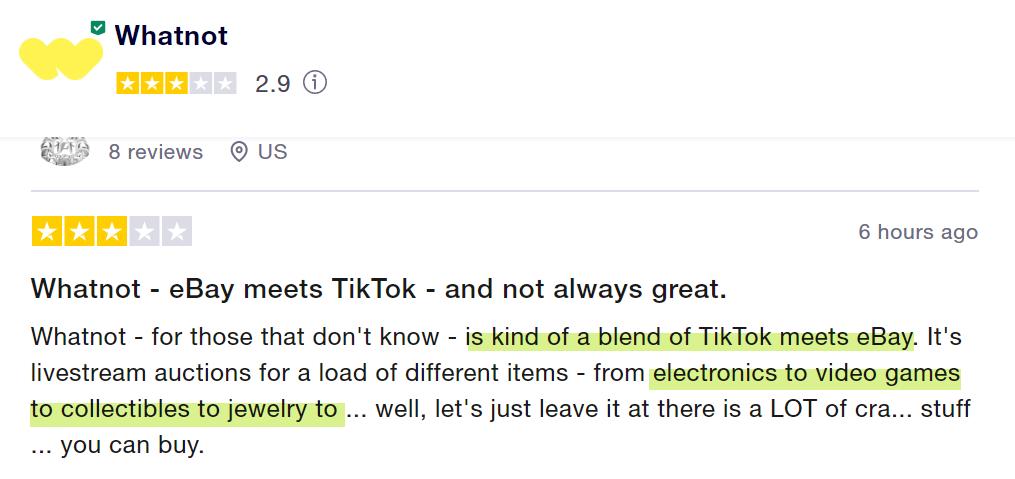The width and height of the screenshot is (1015, 479).
Task: Click the "6 hours ago" timestamp
Action: point(917,232)
